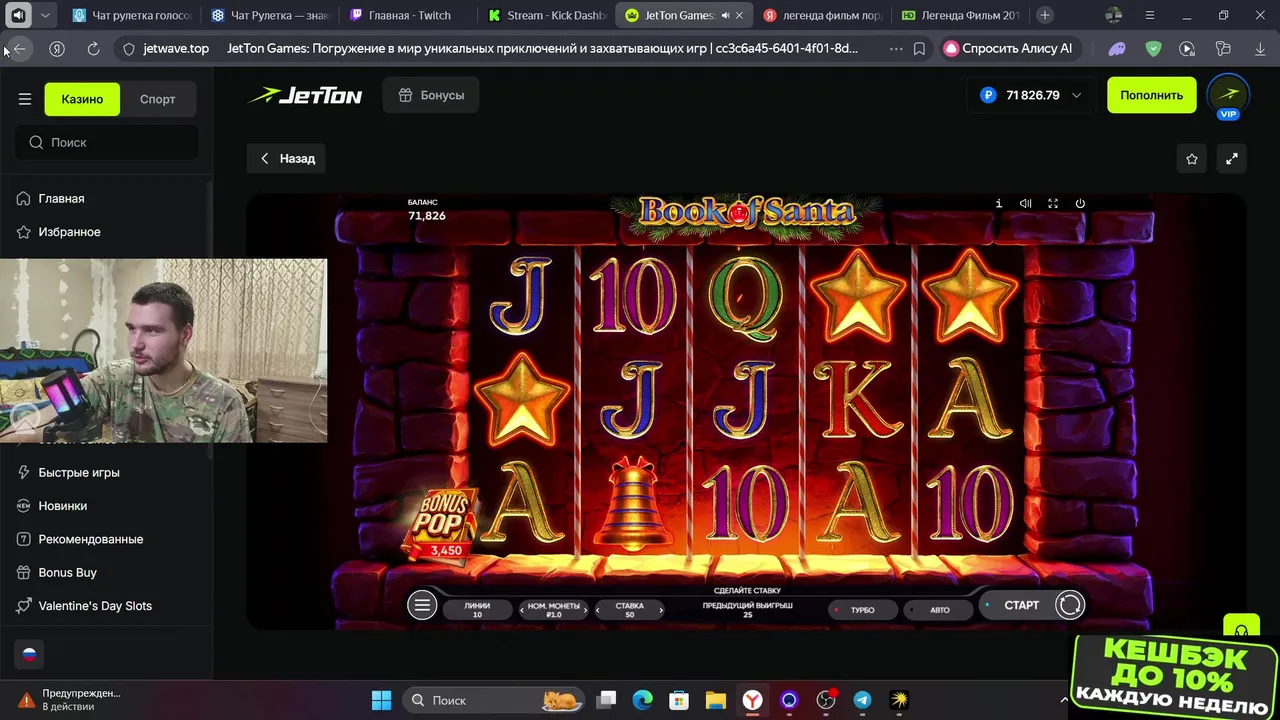Viewport: 1280px width, 720px height.
Task: Click the Линии 10 control
Action: 477,609
